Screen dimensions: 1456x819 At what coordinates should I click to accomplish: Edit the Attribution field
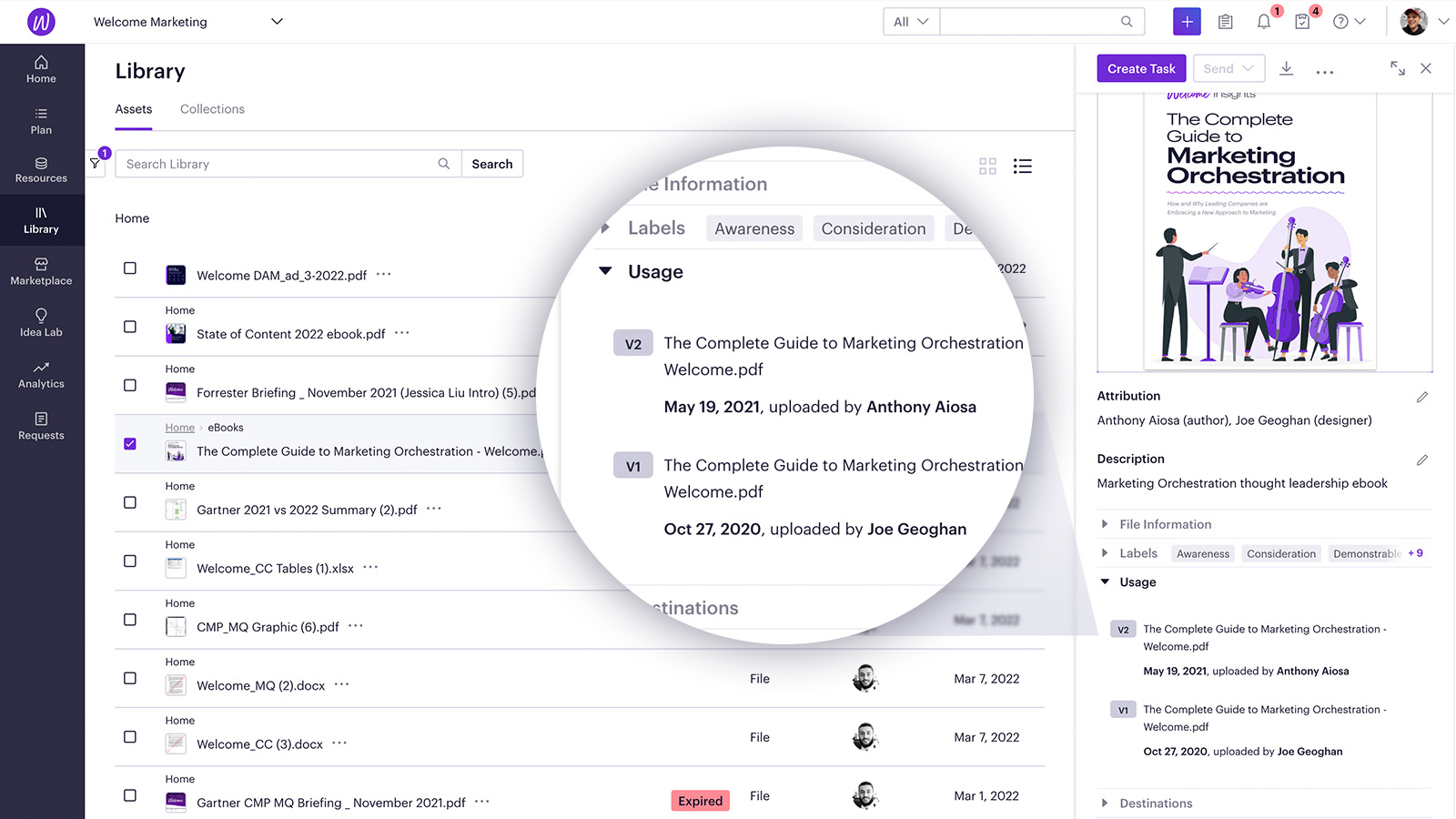point(1422,397)
